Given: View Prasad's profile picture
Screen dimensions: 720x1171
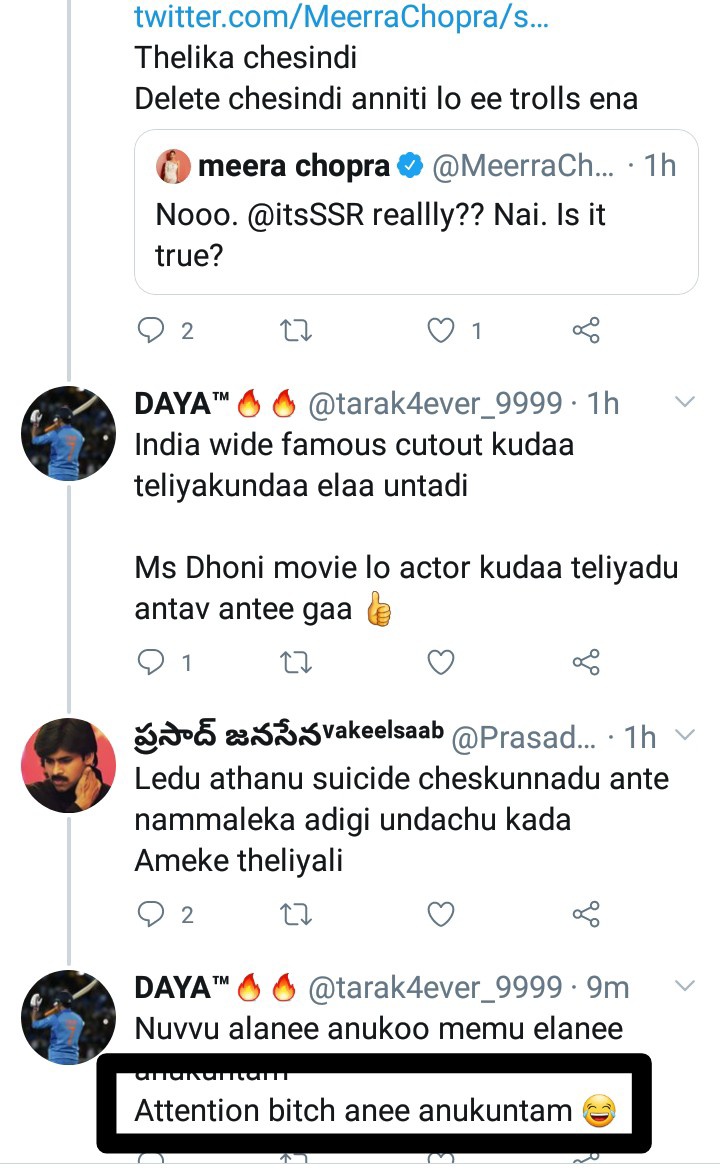Looking at the screenshot, I should [68, 765].
